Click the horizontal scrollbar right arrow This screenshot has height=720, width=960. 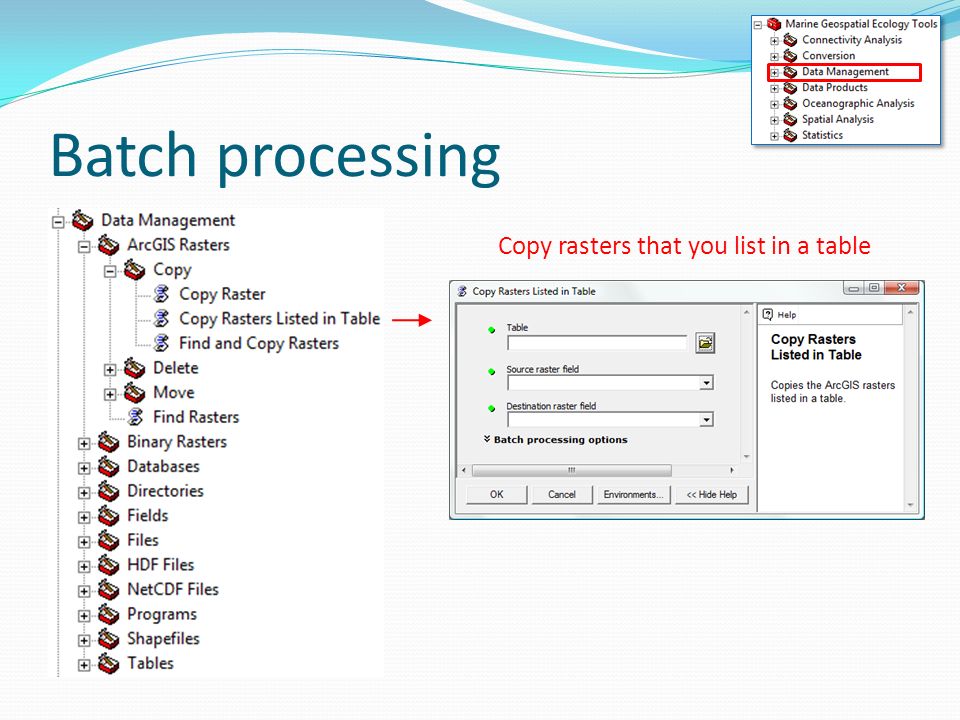coord(732,470)
